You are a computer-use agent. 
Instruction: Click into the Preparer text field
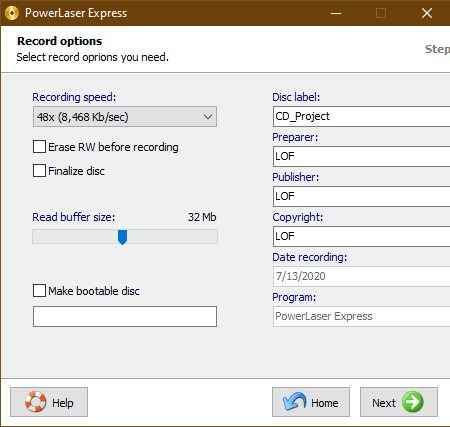(361, 156)
